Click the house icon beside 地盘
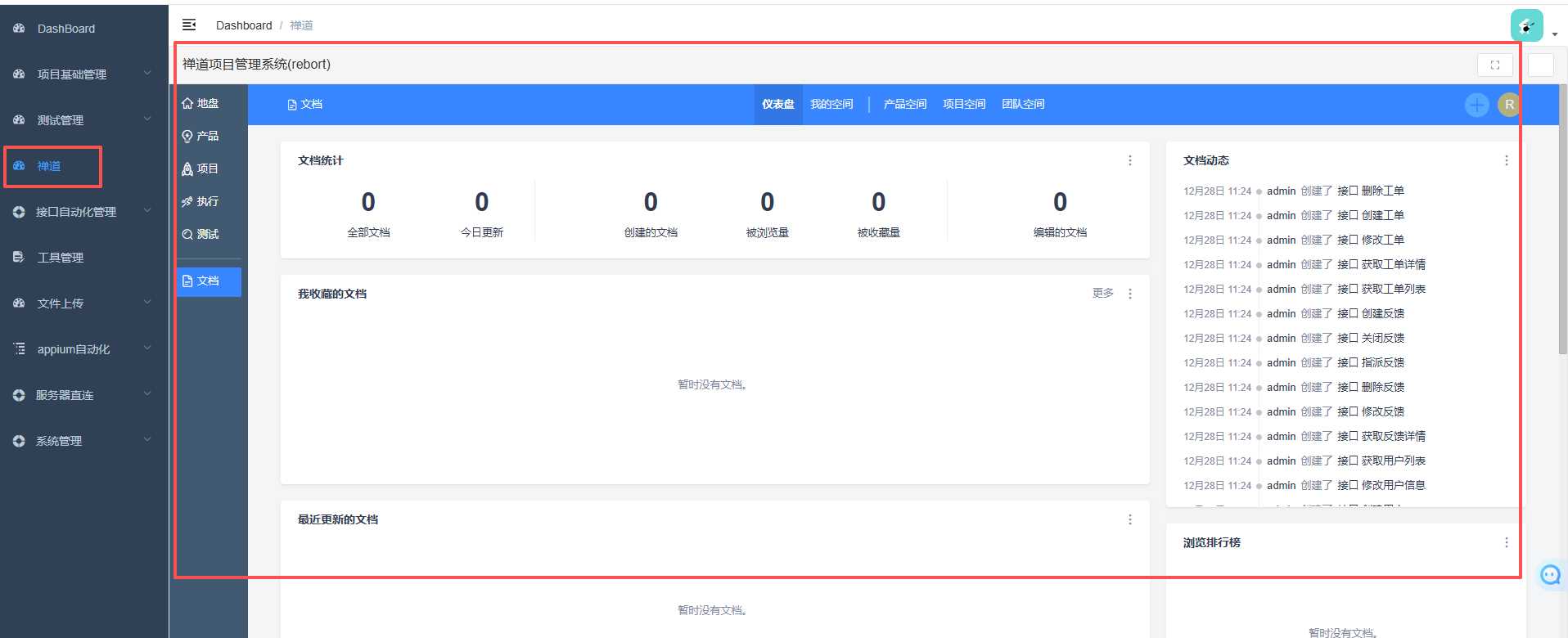 click(187, 104)
